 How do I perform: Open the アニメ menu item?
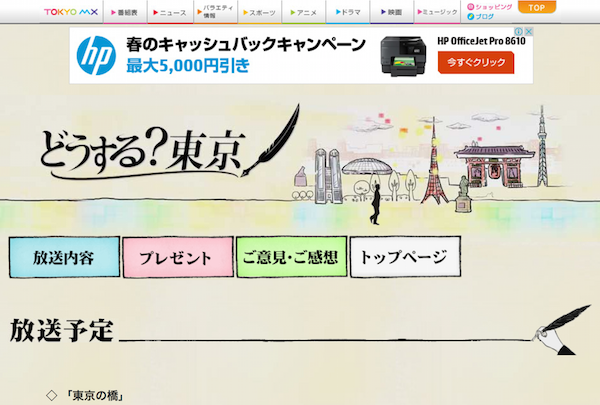(x=304, y=12)
